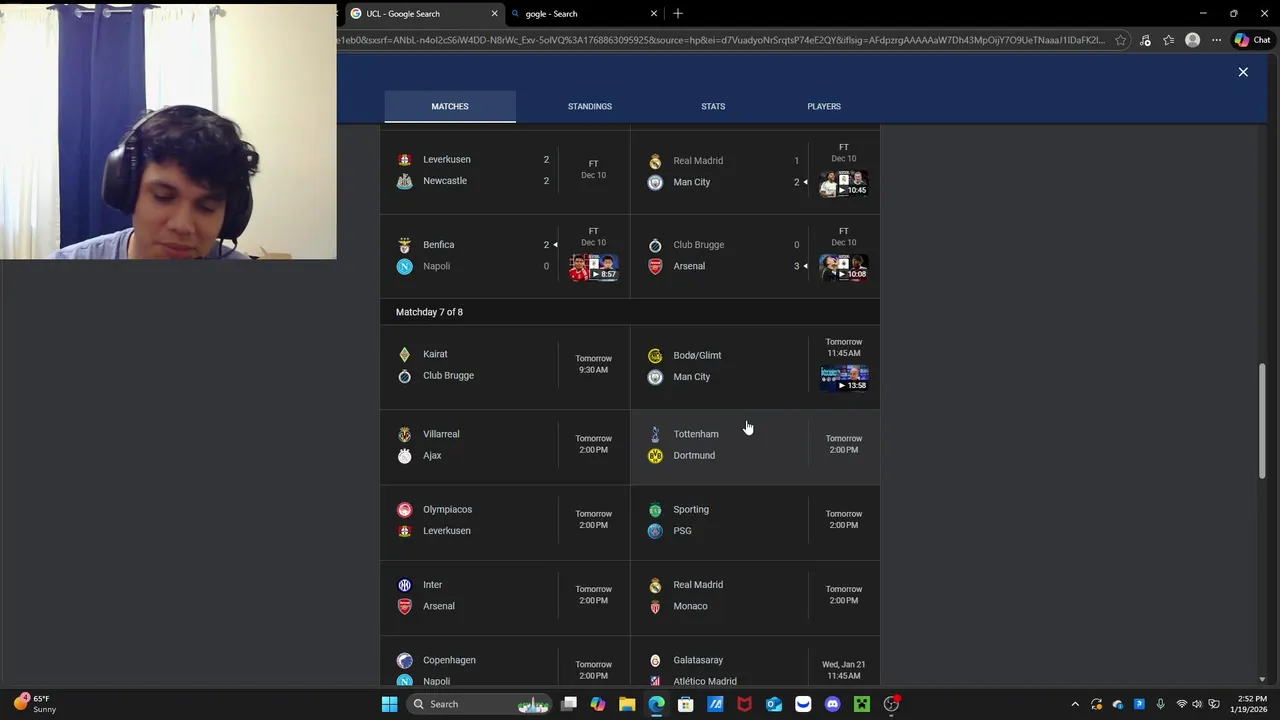Show hidden system tray icons

tap(1076, 704)
